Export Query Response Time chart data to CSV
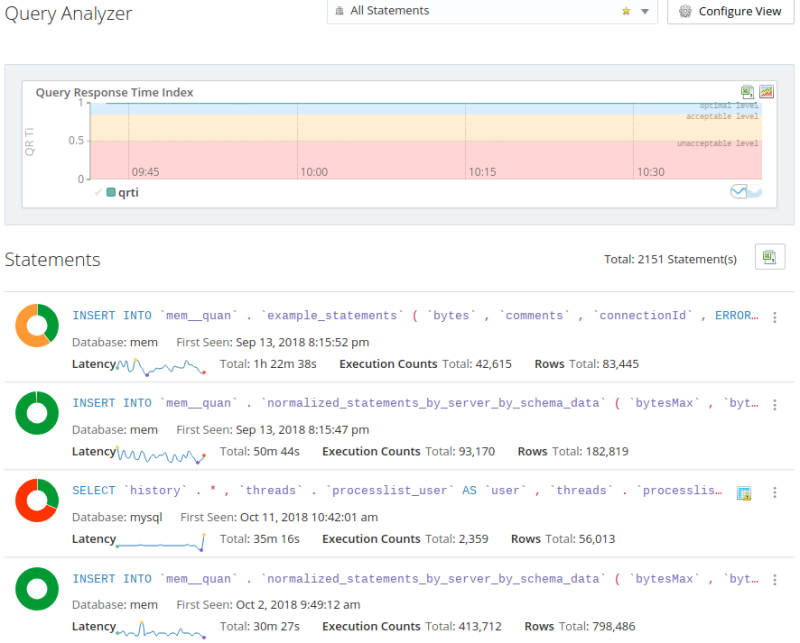 (747, 91)
